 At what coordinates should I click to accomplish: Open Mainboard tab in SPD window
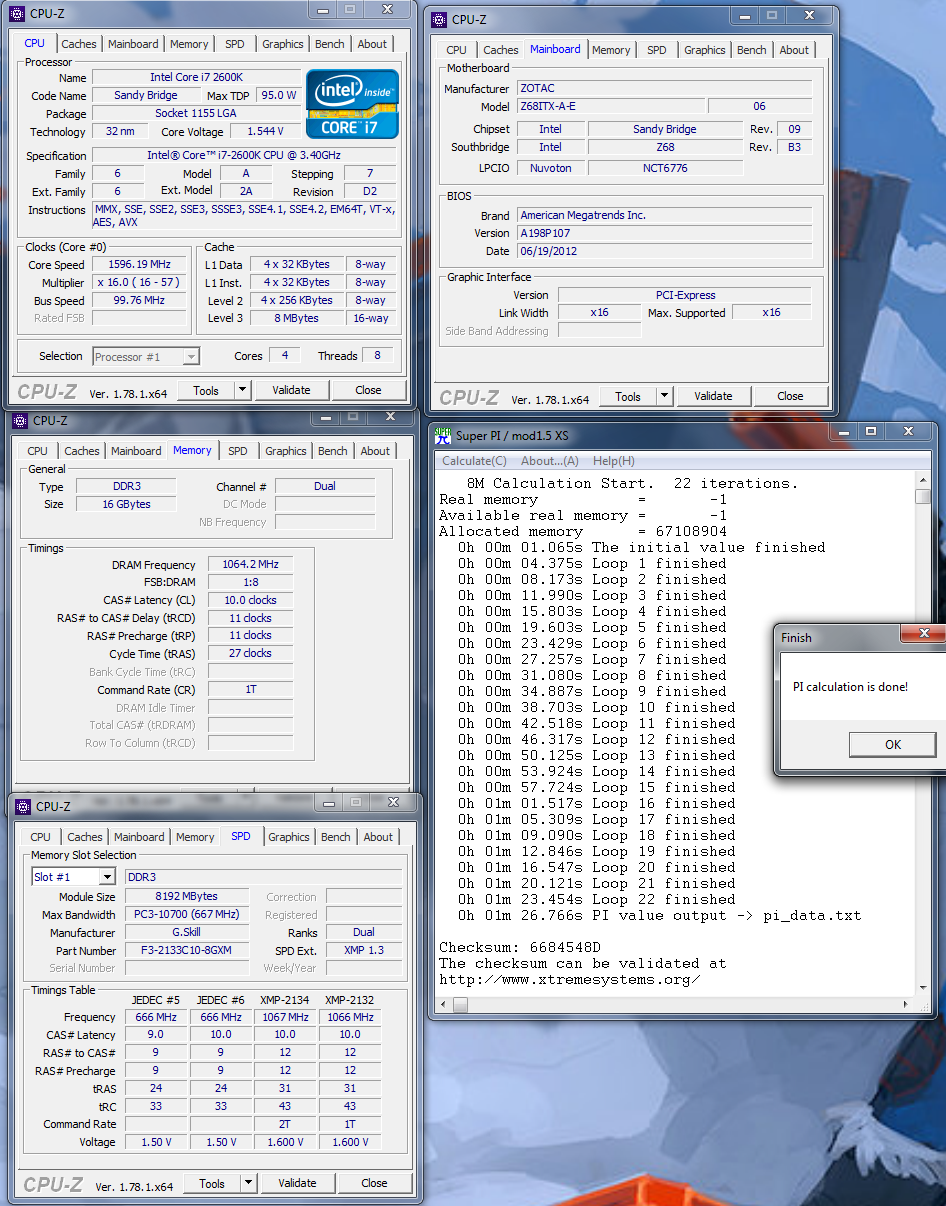click(x=139, y=837)
